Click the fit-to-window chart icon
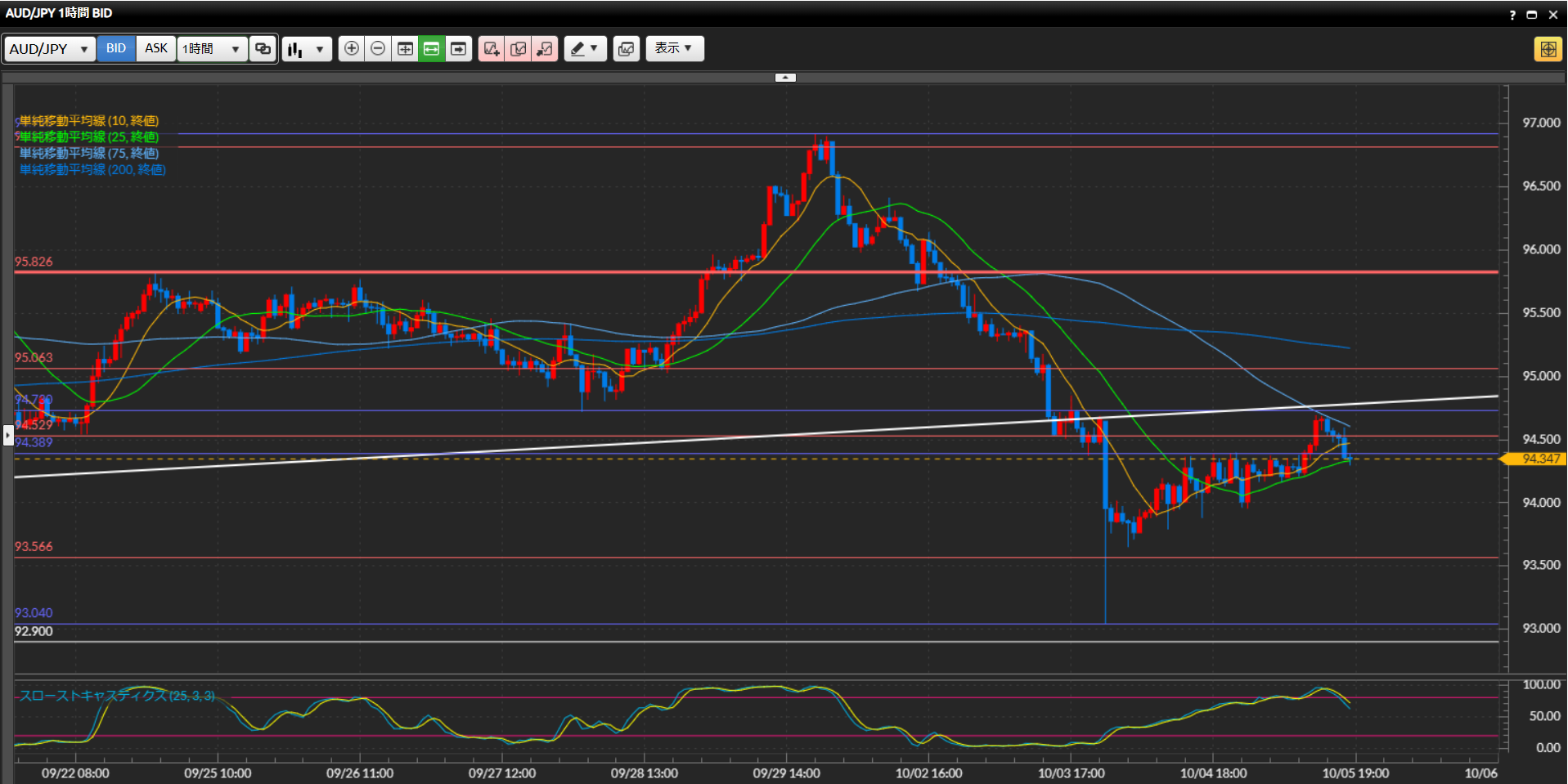The image size is (1568, 784). click(x=405, y=49)
